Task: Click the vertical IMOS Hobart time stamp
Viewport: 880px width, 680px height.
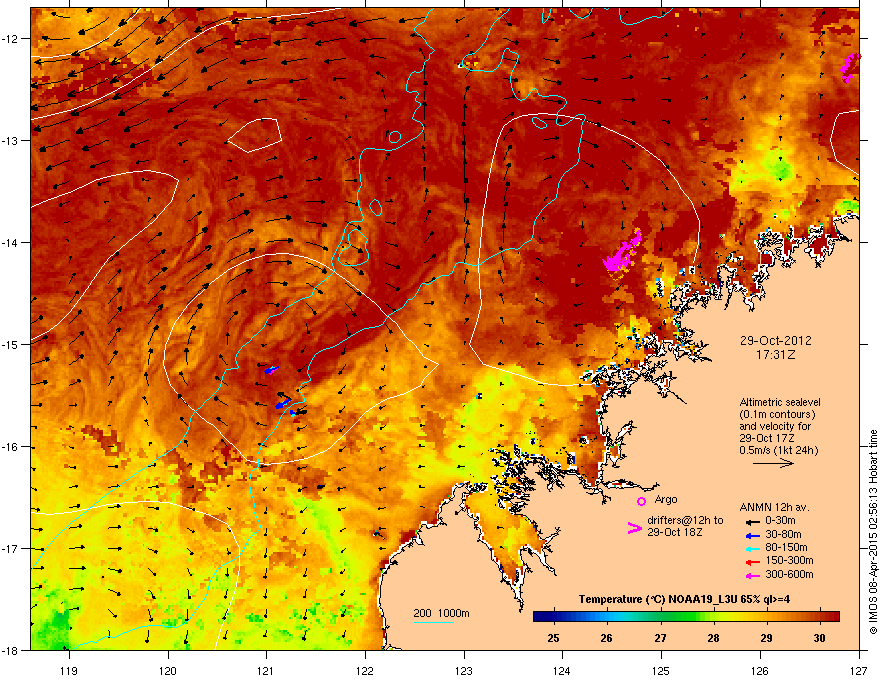Action: click(873, 532)
